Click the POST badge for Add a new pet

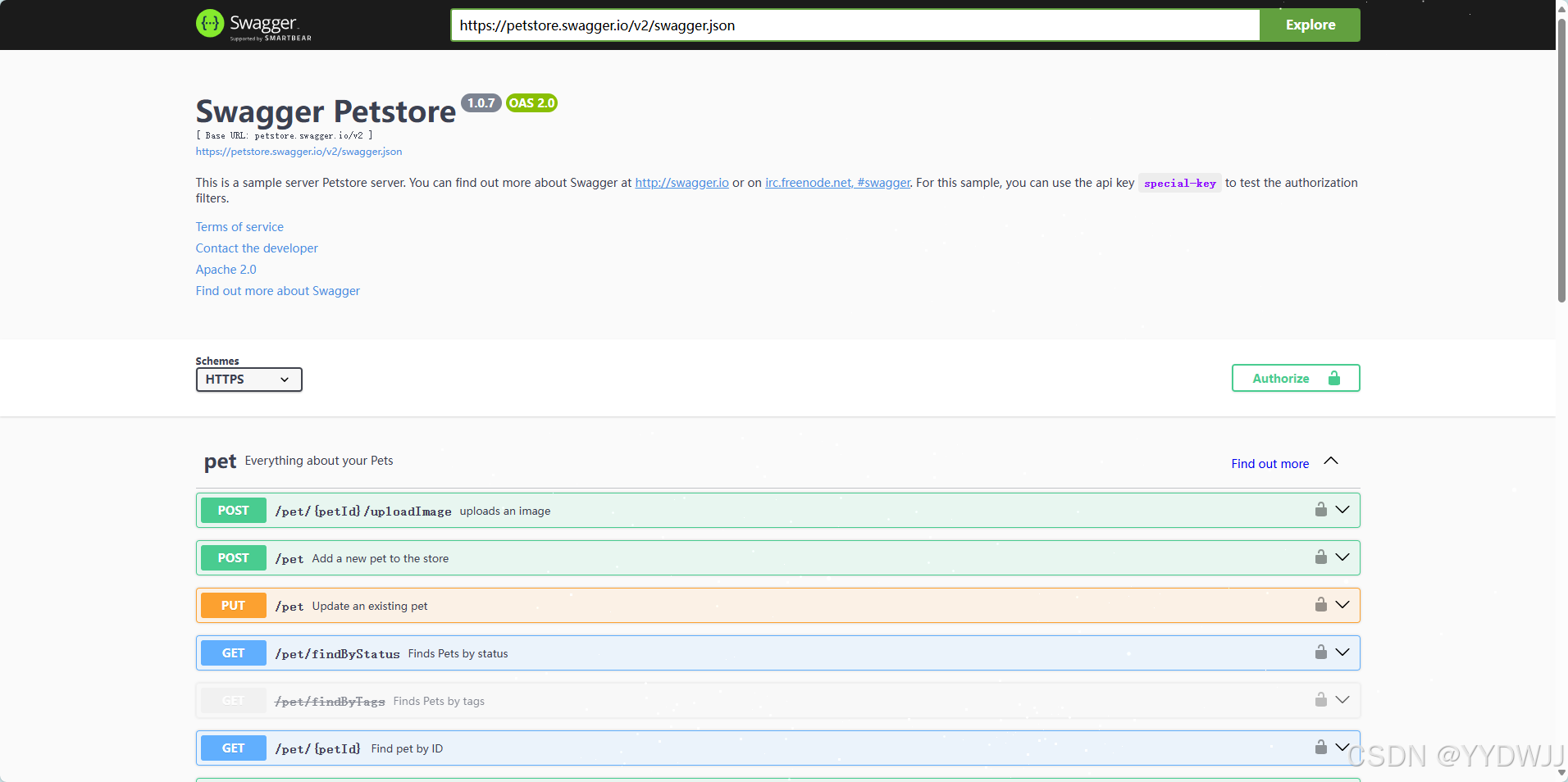tap(234, 557)
